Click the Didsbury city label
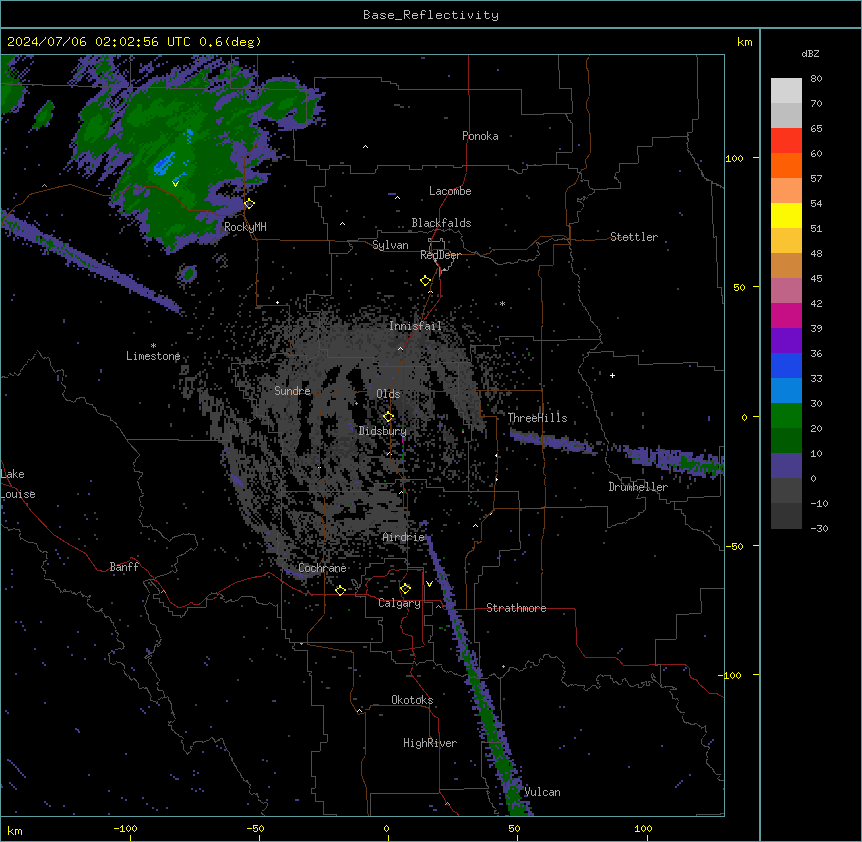862x842 pixels. click(383, 431)
